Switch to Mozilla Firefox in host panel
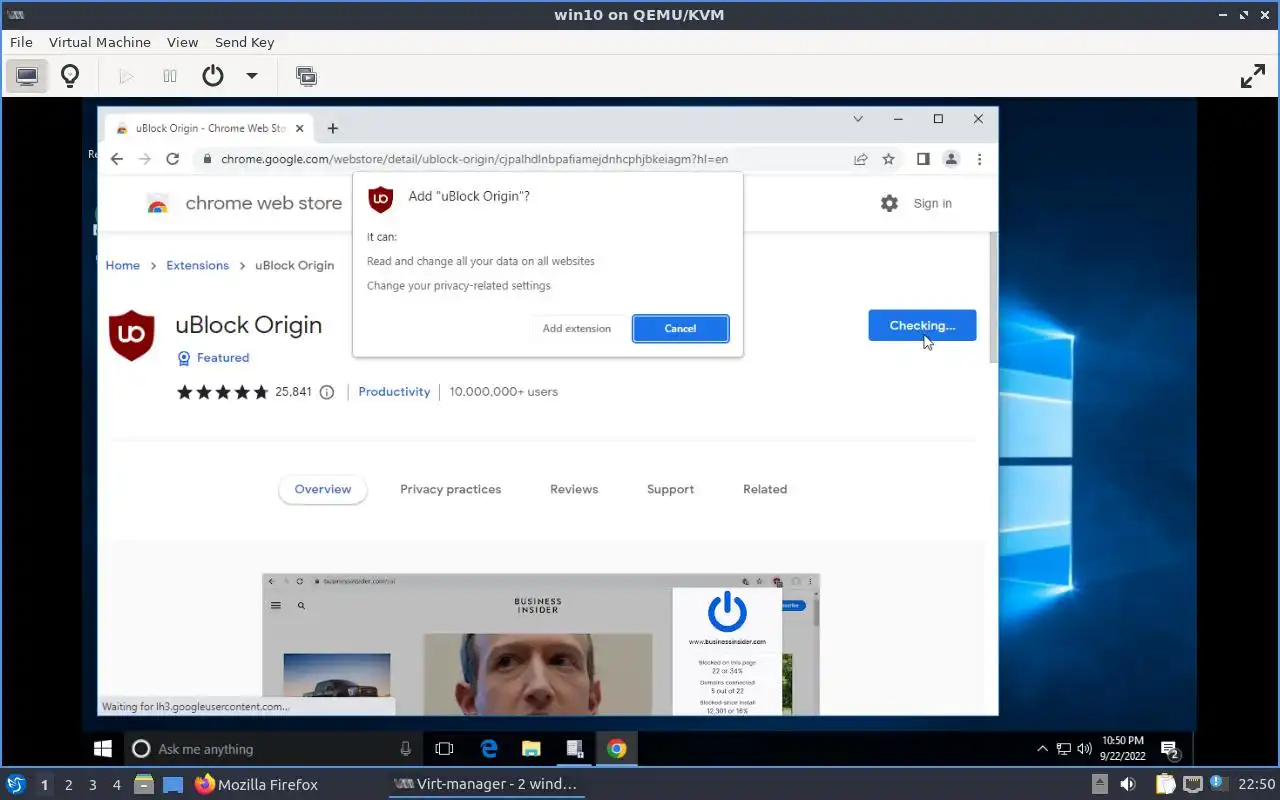 point(256,785)
